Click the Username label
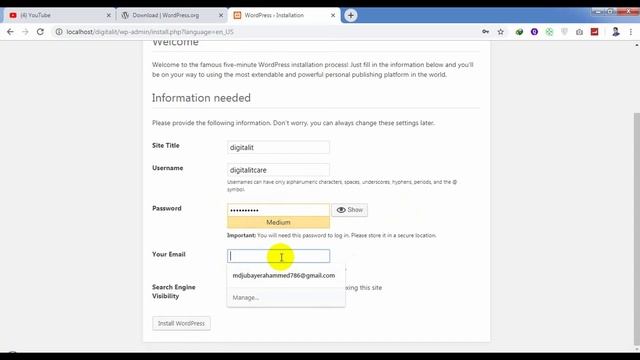 coord(167,168)
